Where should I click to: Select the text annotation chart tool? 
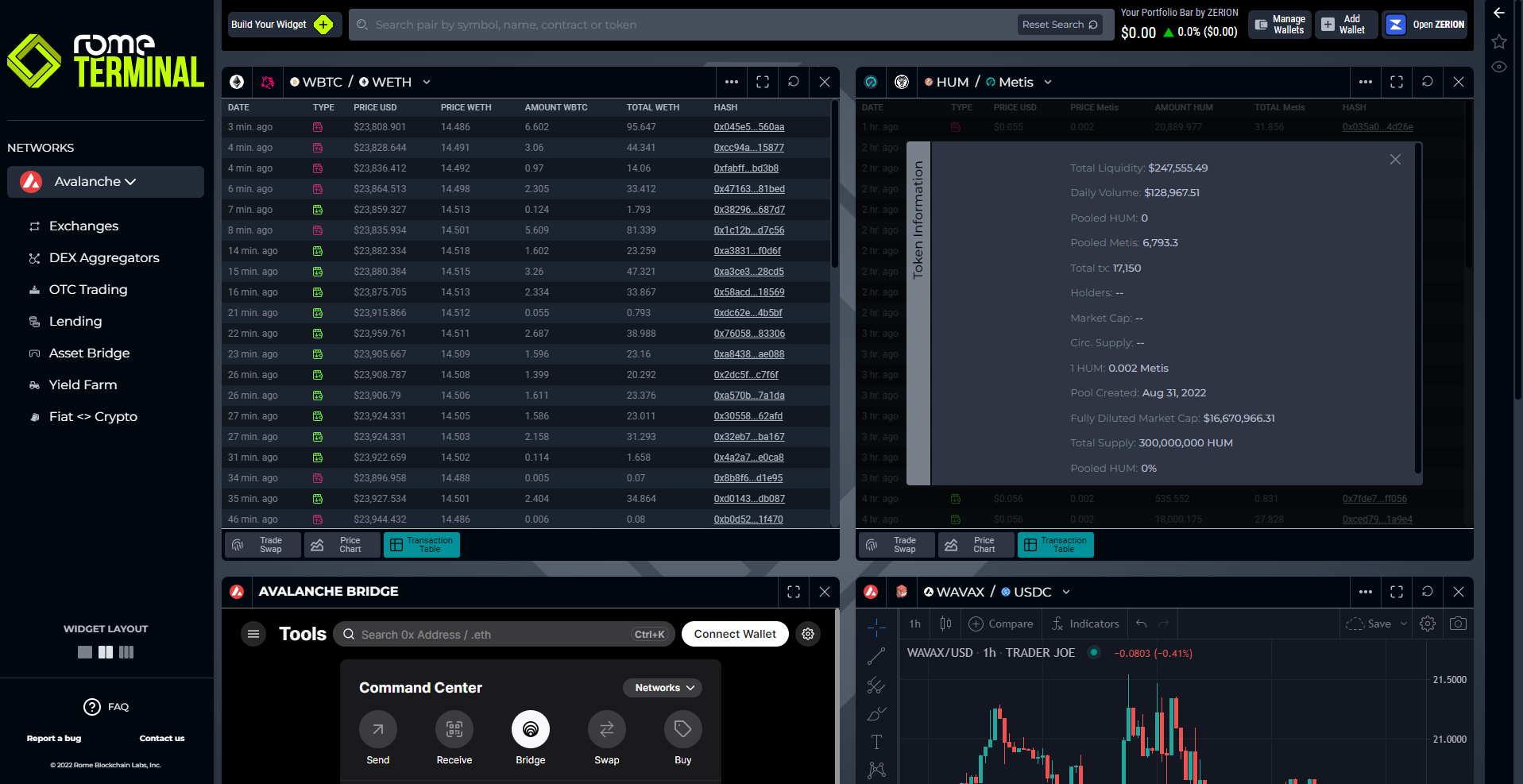pos(876,742)
